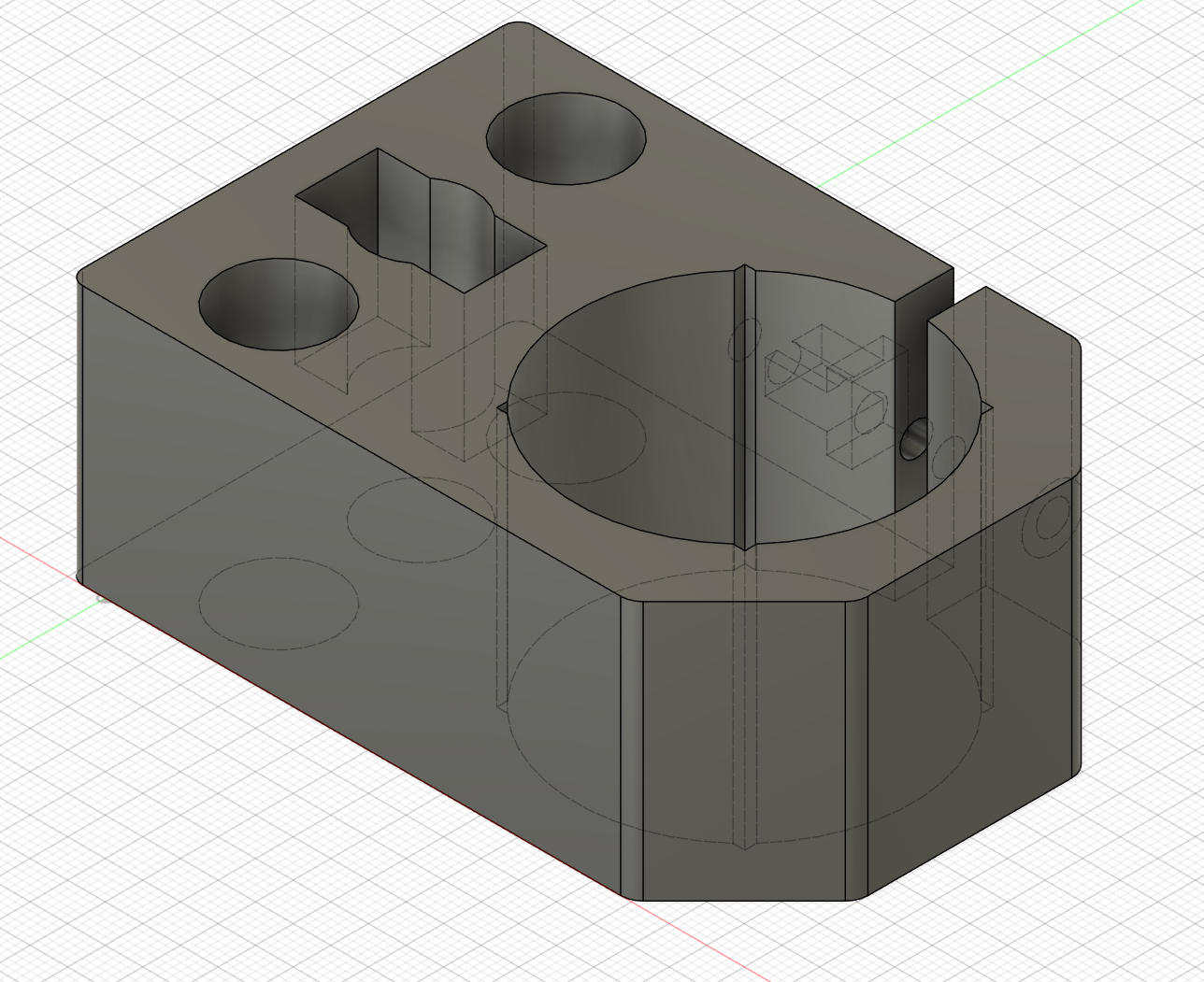Click the small hole inside the narrow slit wall
The height and width of the screenshot is (982, 1204).
point(915,439)
